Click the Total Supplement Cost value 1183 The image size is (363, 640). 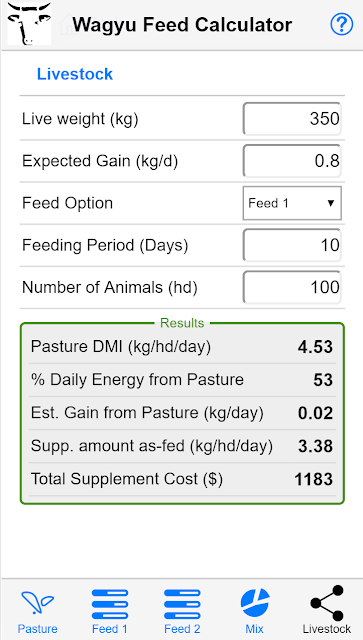[314, 479]
